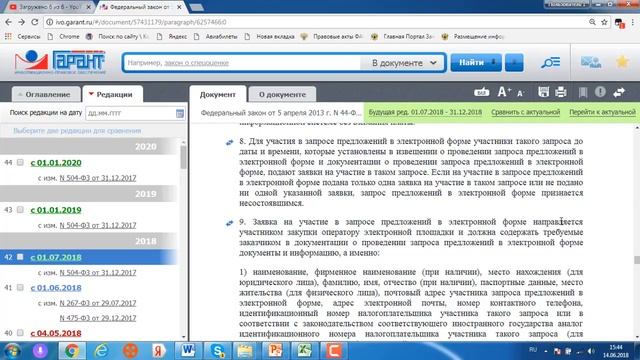
Task: Open 'N 475-ФЗ от 29.12.2017' link
Action: point(98,318)
